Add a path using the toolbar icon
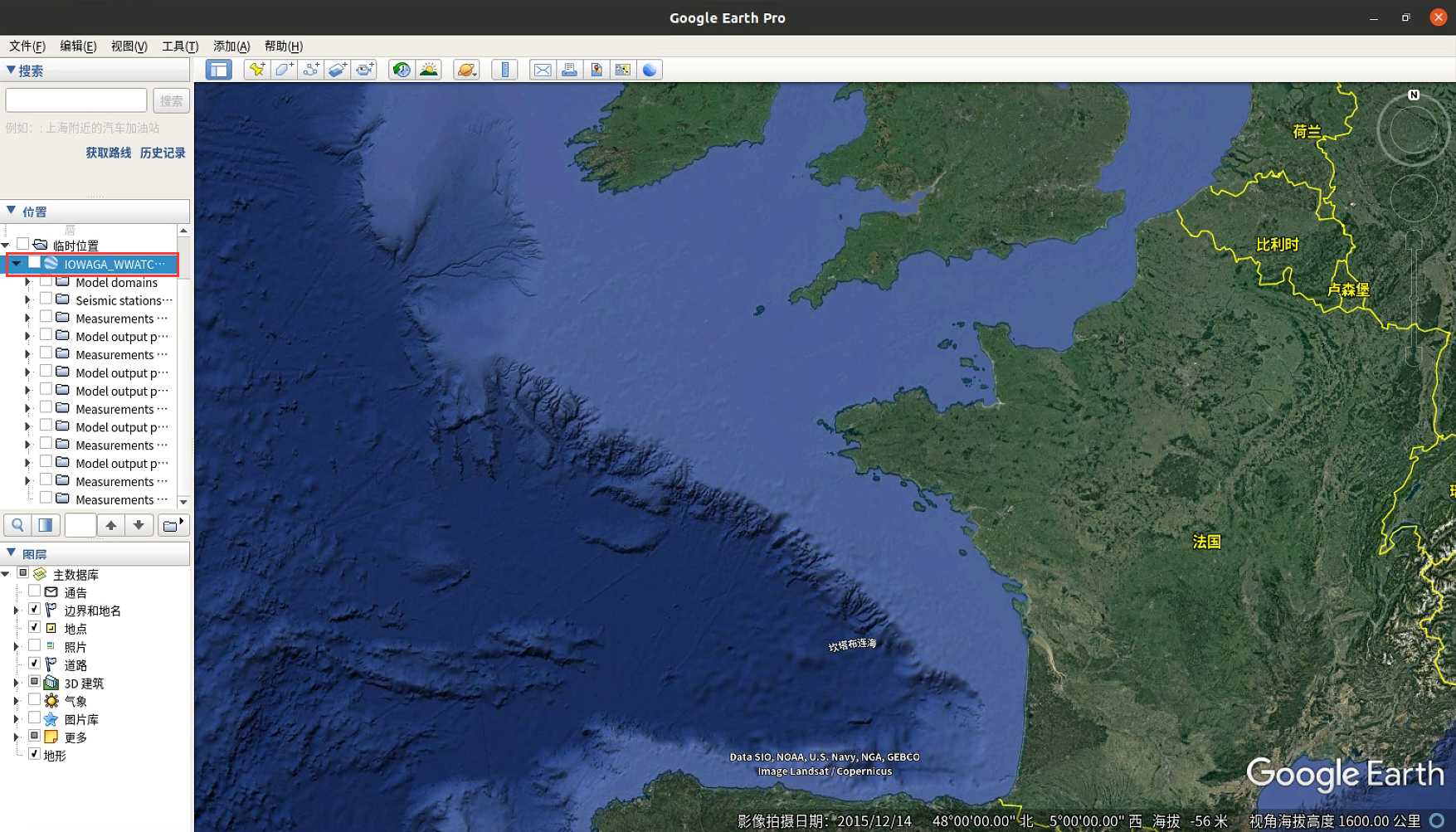 pos(310,70)
